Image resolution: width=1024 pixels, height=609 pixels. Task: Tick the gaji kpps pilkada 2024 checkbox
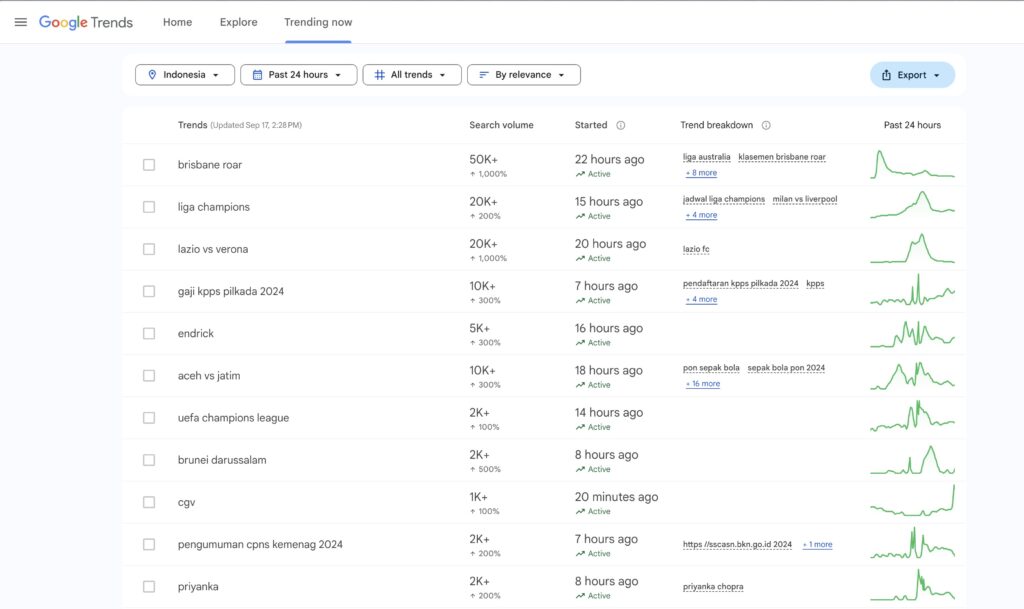coord(149,291)
